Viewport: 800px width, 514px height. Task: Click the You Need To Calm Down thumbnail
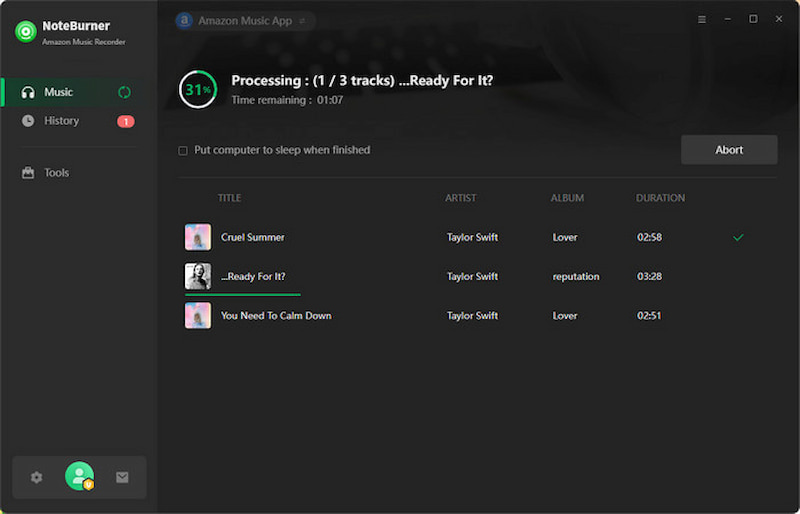(x=198, y=315)
